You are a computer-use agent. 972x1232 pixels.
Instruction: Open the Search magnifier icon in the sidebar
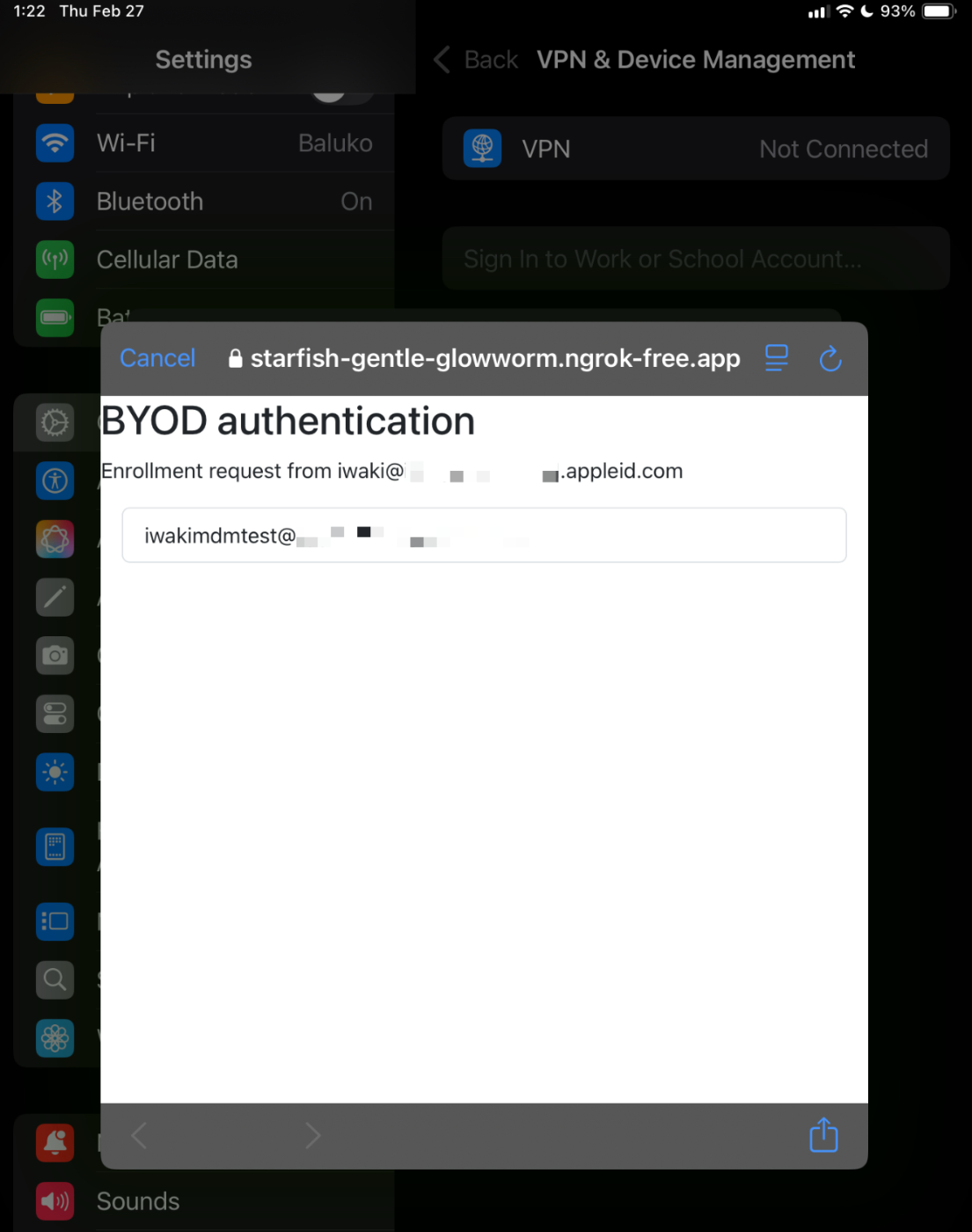(55, 979)
